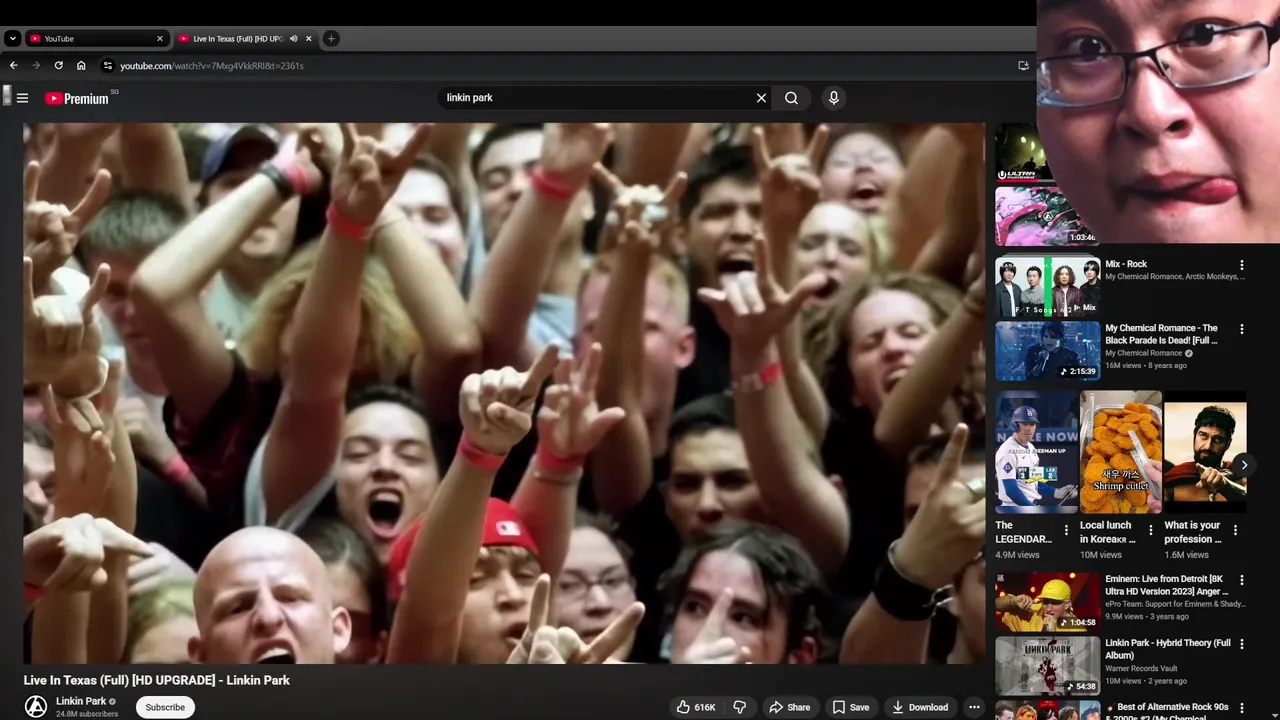Go to YouTube Premium home logo
This screenshot has width=1280, height=720.
click(x=78, y=98)
